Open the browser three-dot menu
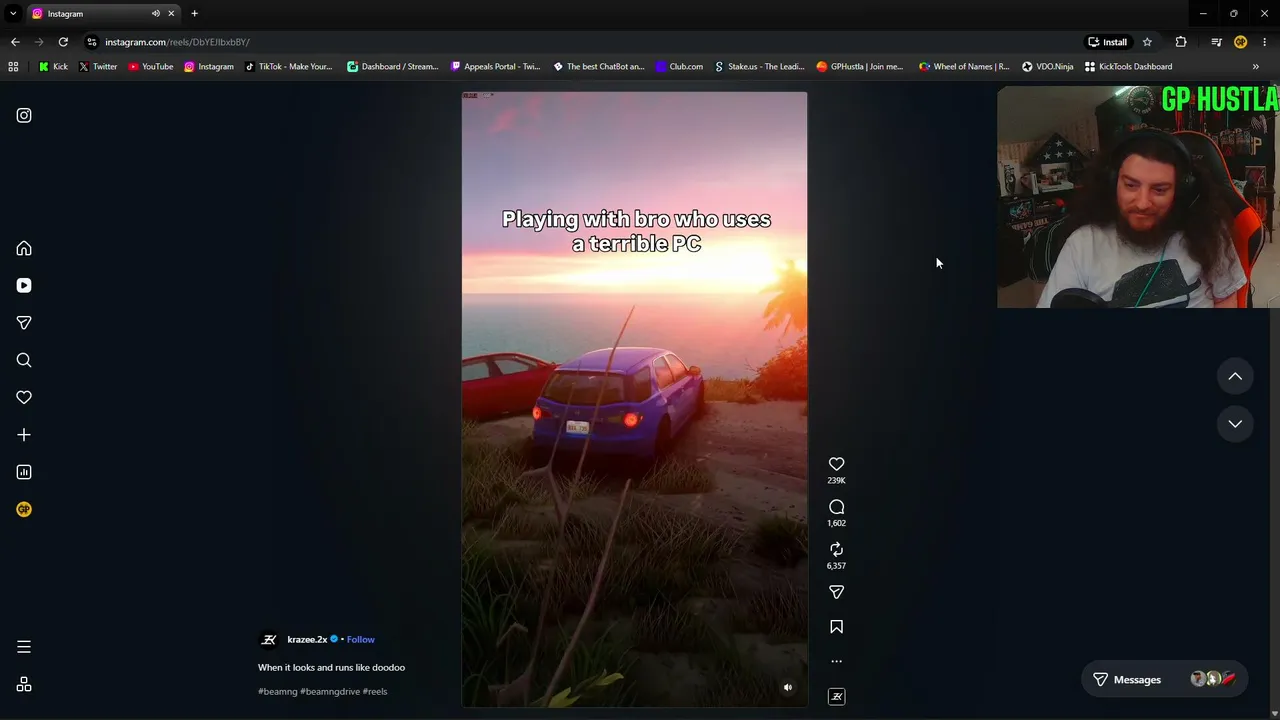Viewport: 1280px width, 720px height. click(x=1265, y=42)
